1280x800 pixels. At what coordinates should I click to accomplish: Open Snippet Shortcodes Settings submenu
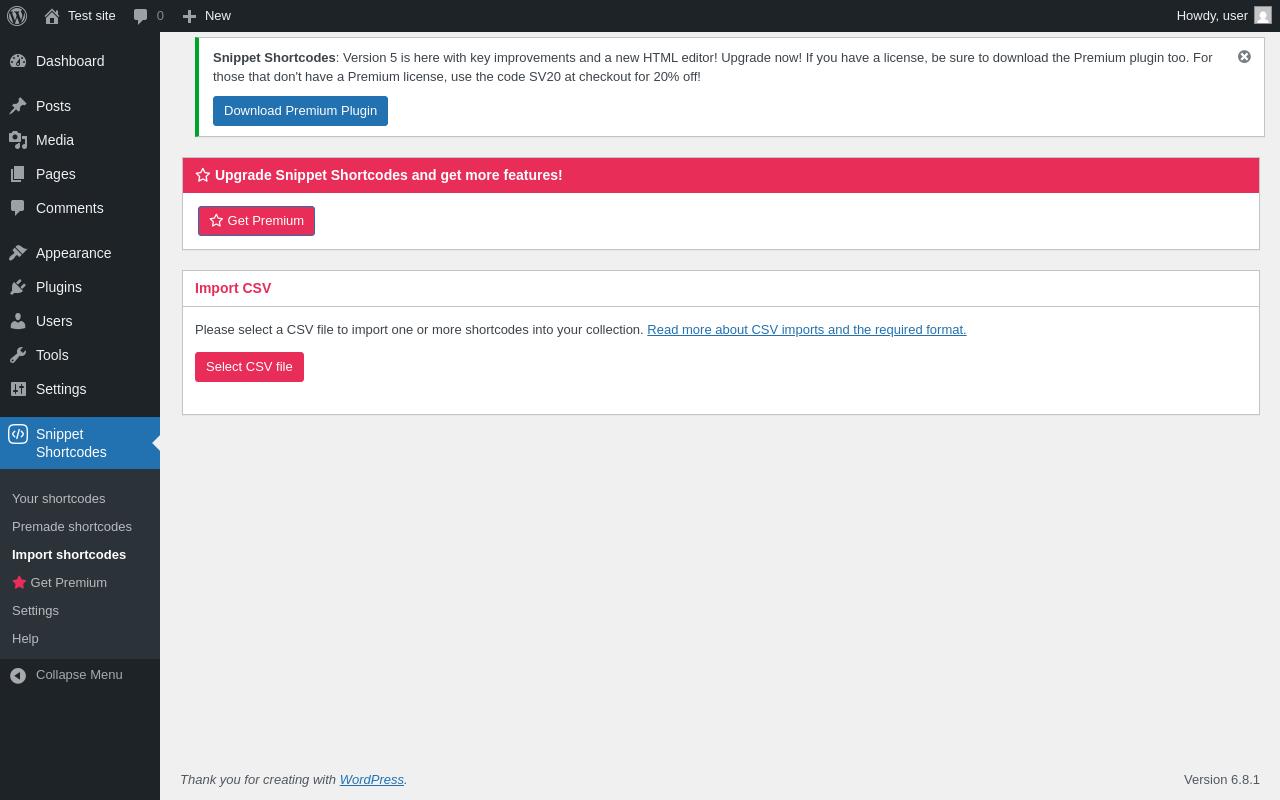pos(35,610)
